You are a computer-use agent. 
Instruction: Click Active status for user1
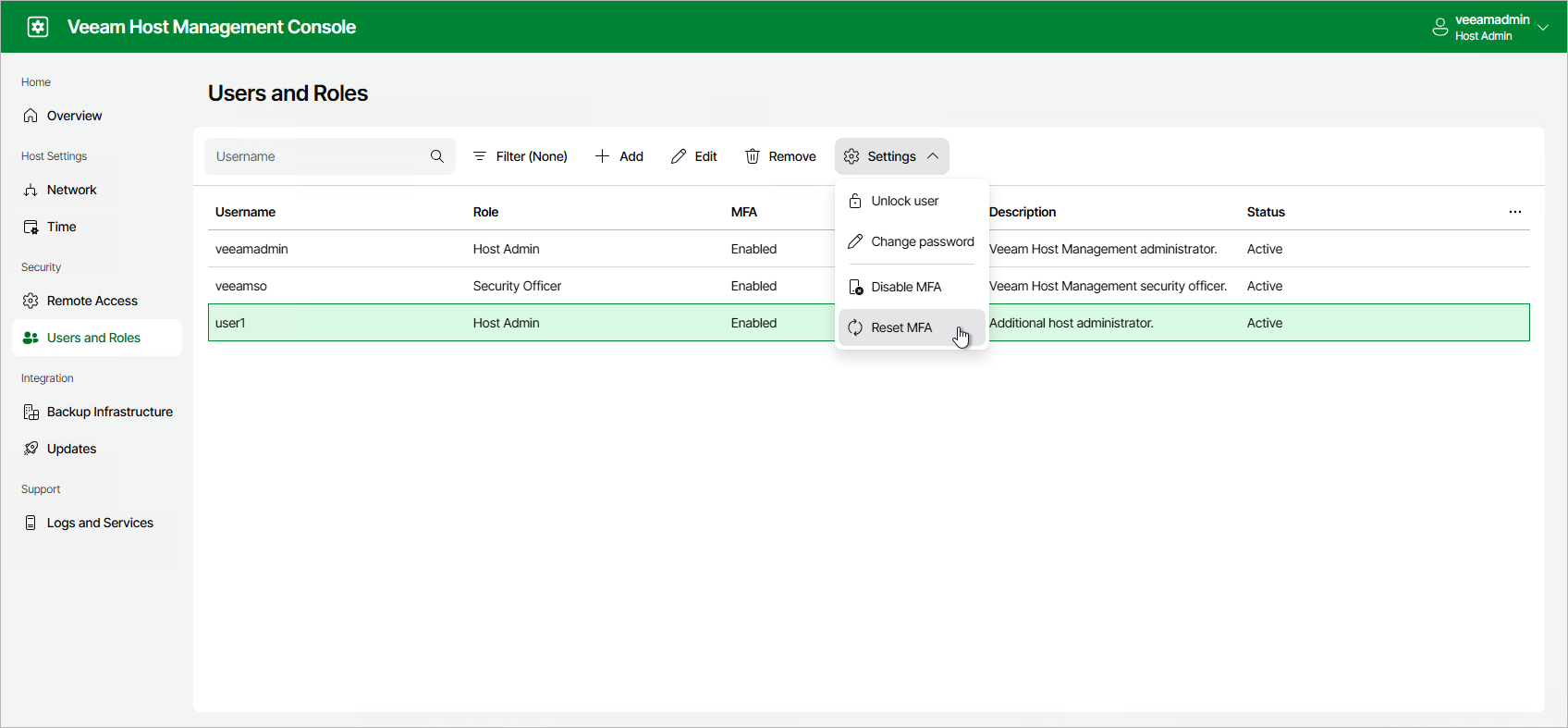1264,323
